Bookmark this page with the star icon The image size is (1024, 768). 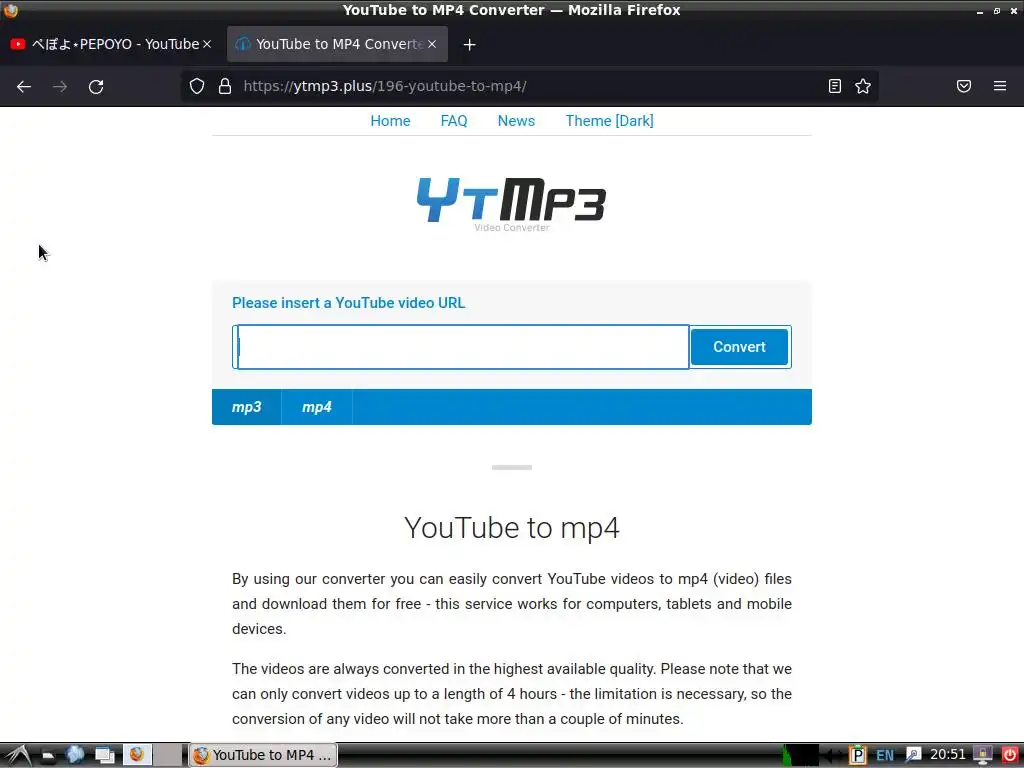click(x=863, y=86)
